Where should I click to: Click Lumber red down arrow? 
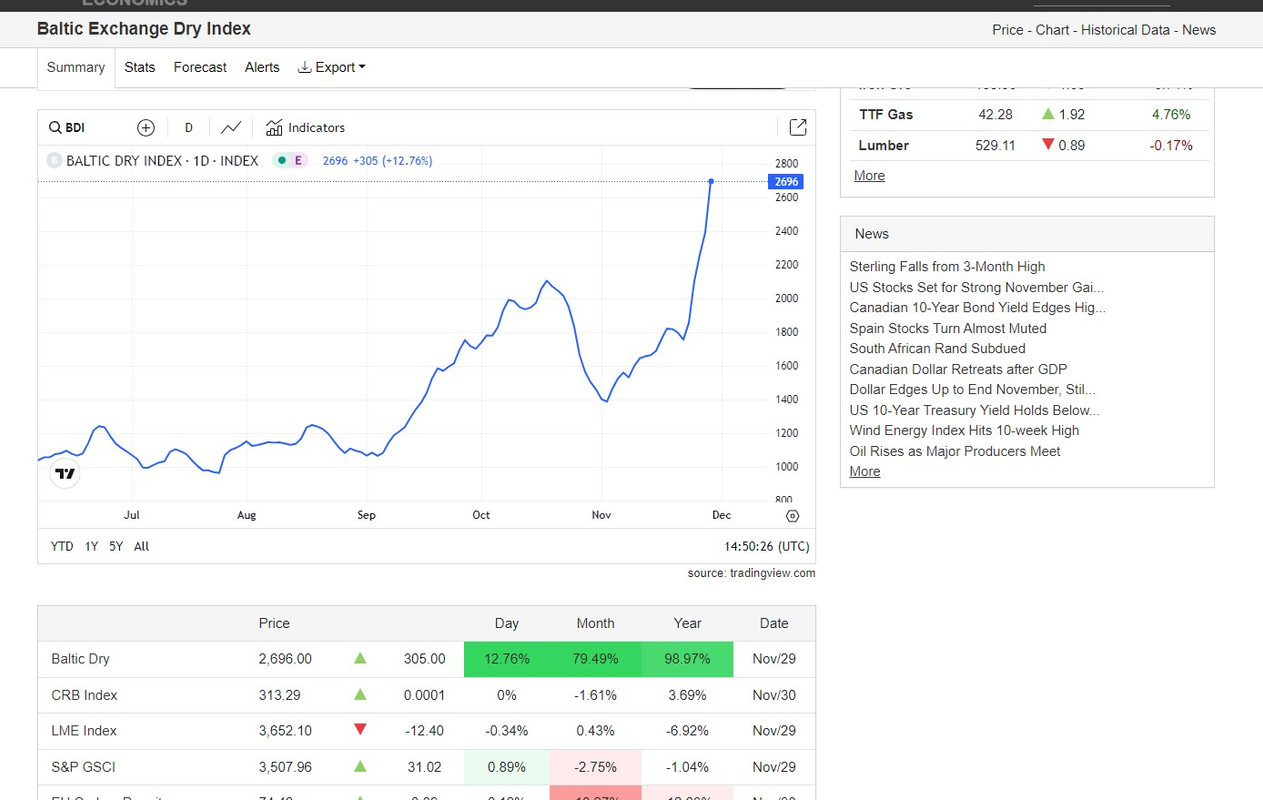coord(1048,144)
